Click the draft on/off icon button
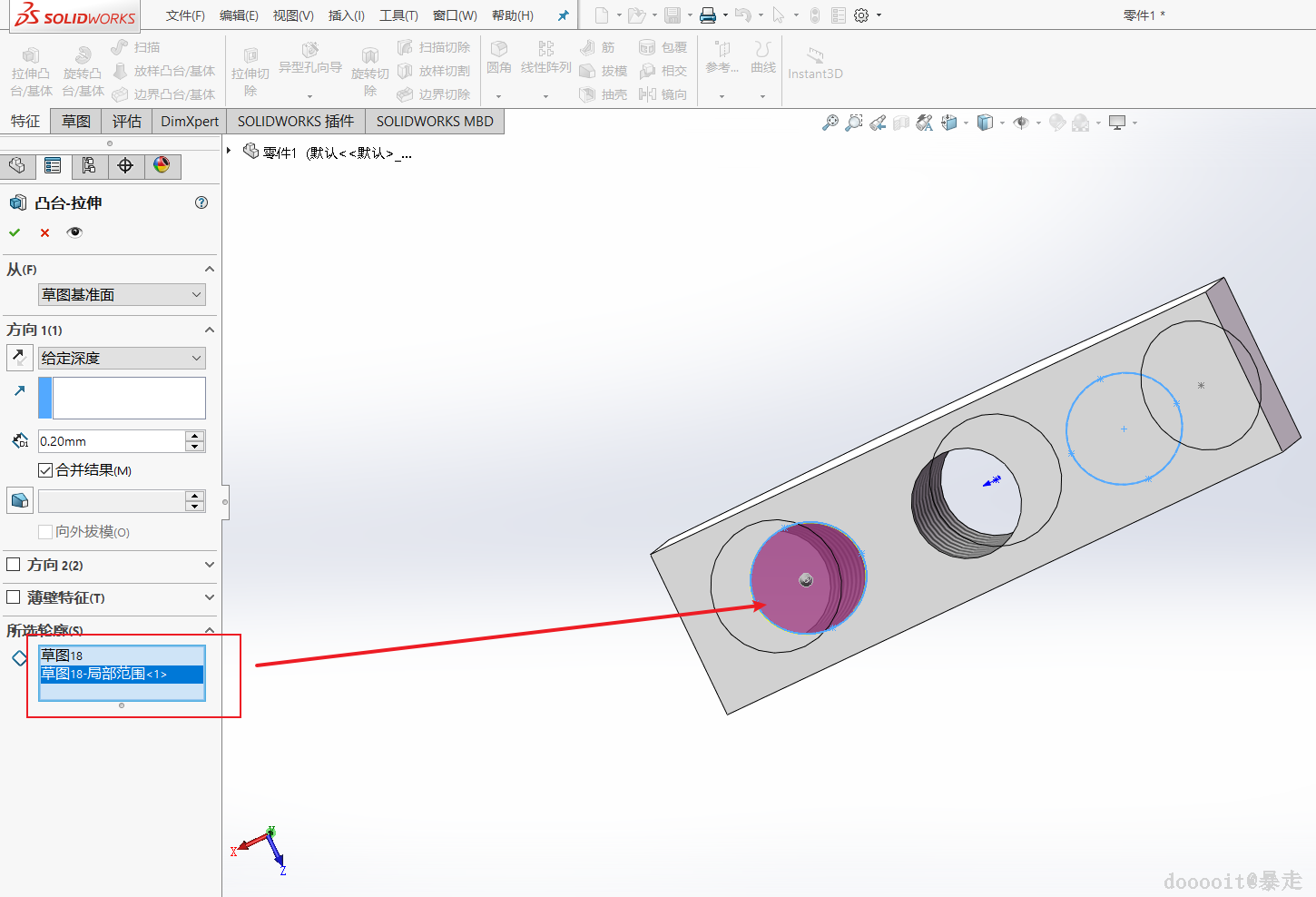 point(19,500)
